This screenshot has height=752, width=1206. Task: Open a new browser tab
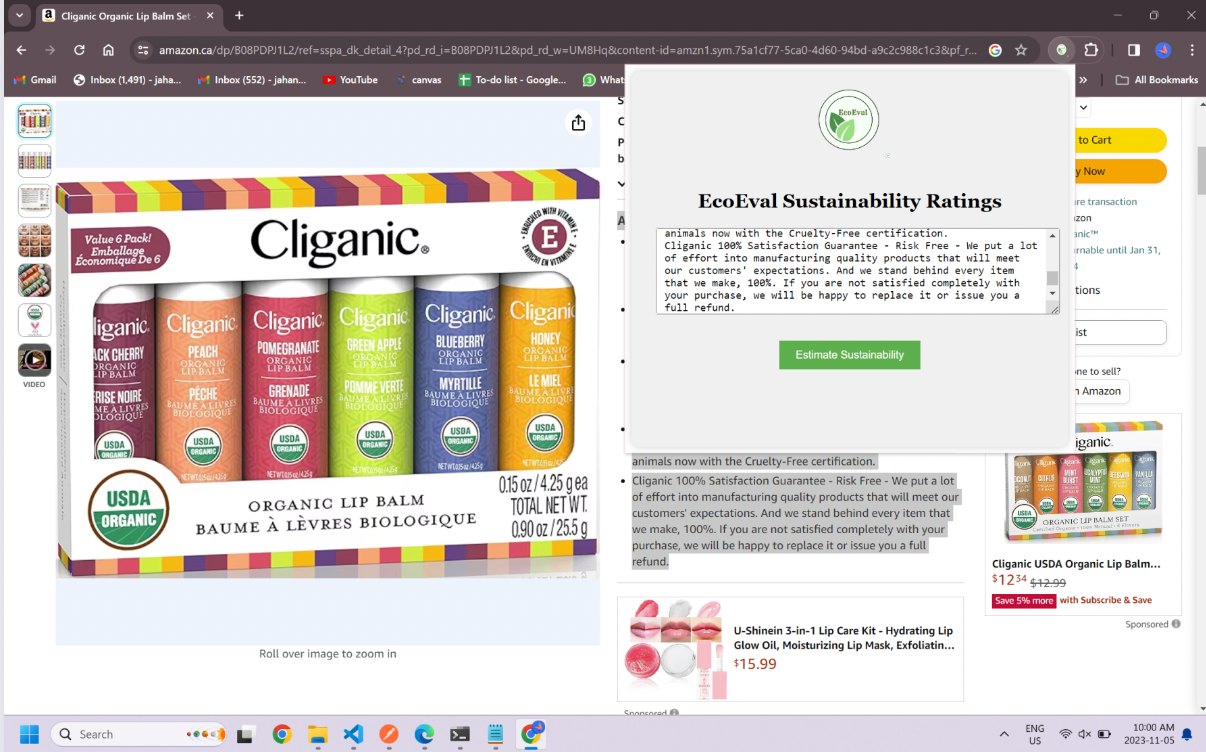coord(239,16)
